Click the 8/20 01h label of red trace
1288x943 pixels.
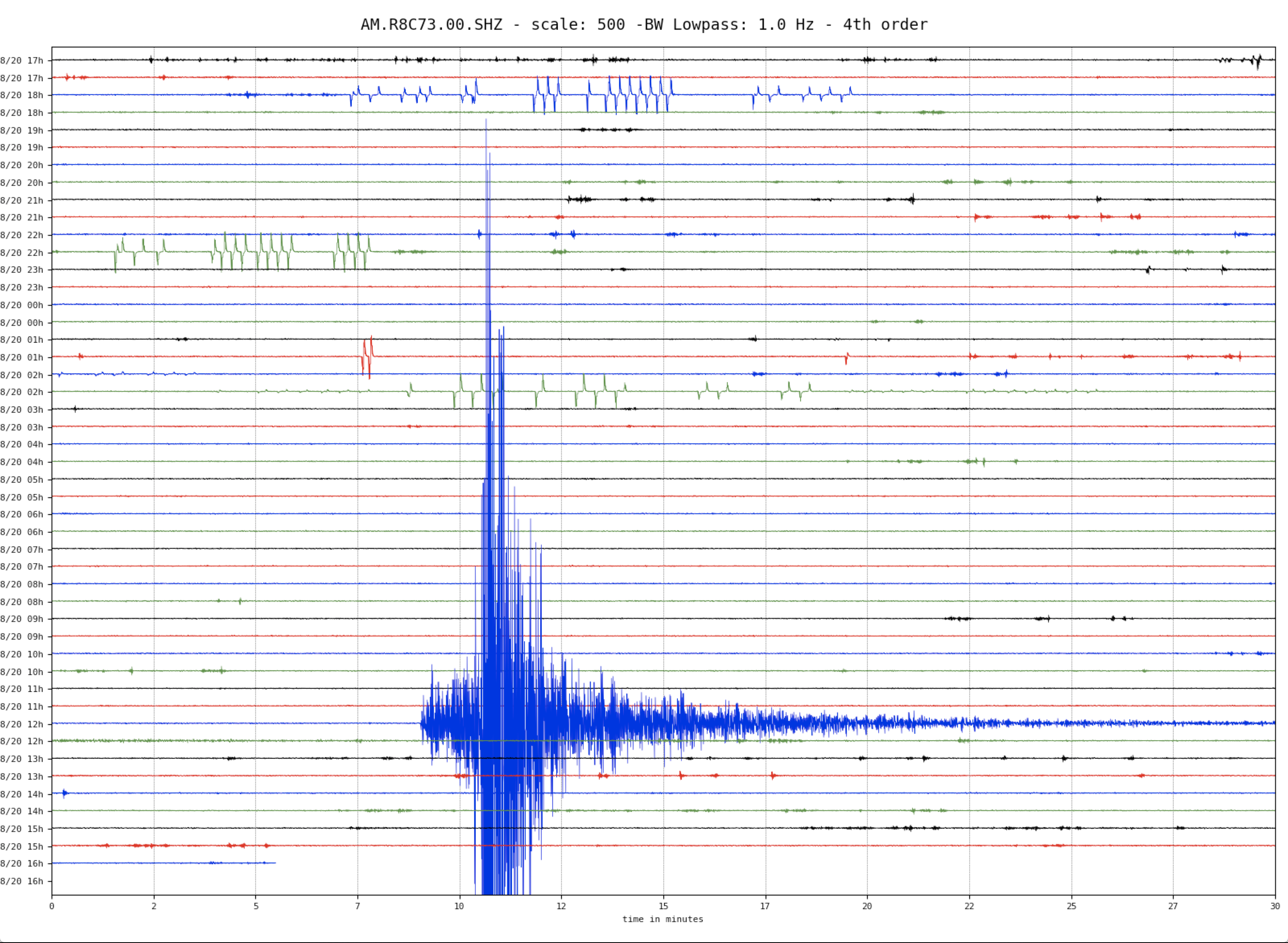pyautogui.click(x=22, y=357)
